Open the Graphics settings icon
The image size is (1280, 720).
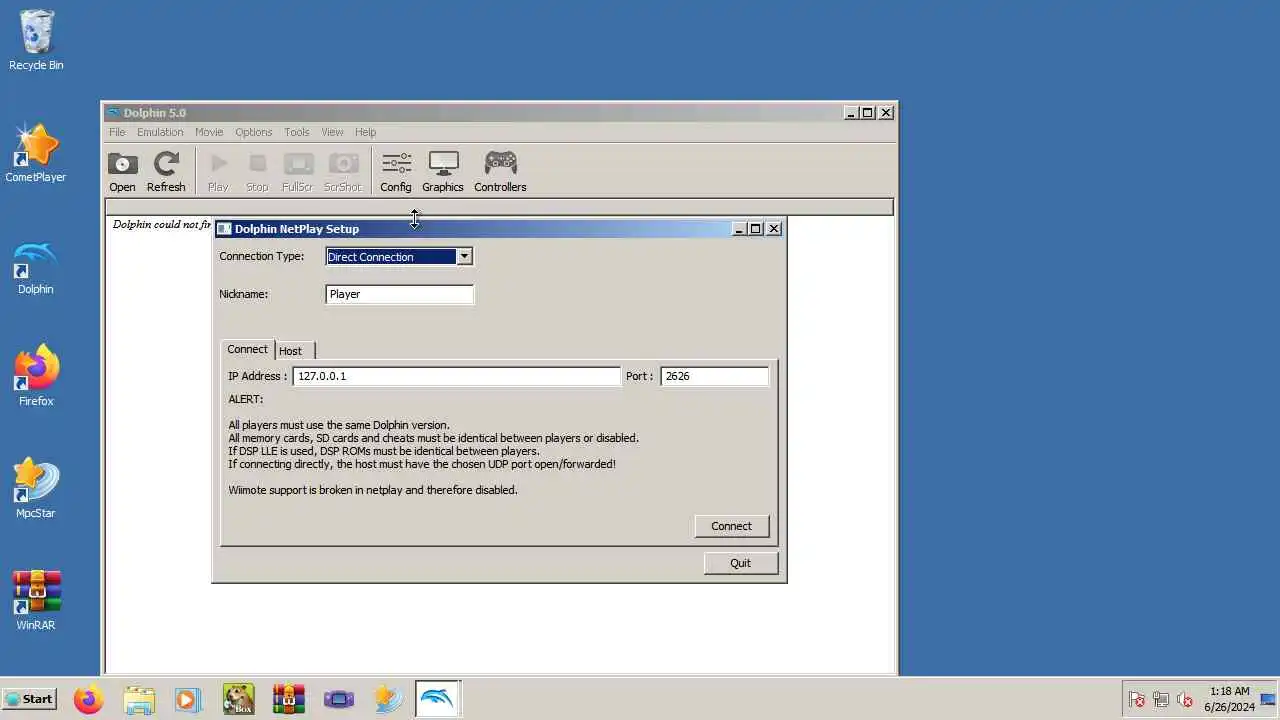coord(443,171)
